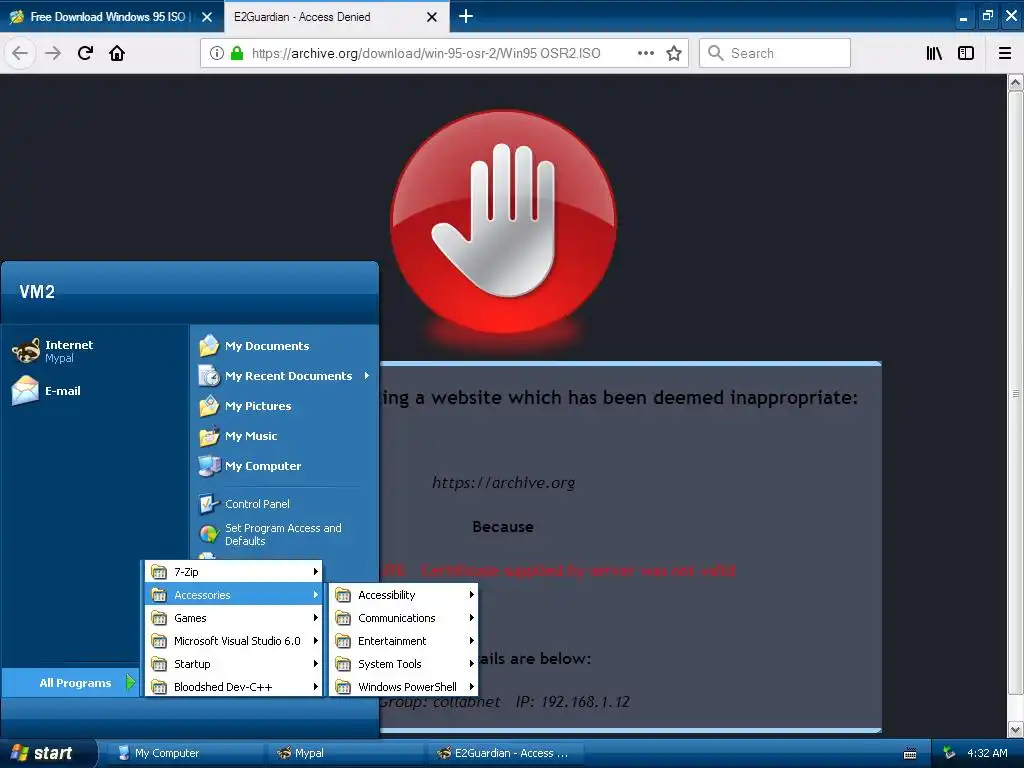
Task: Click the vertical scrollbar thumb
Action: 1015,393
